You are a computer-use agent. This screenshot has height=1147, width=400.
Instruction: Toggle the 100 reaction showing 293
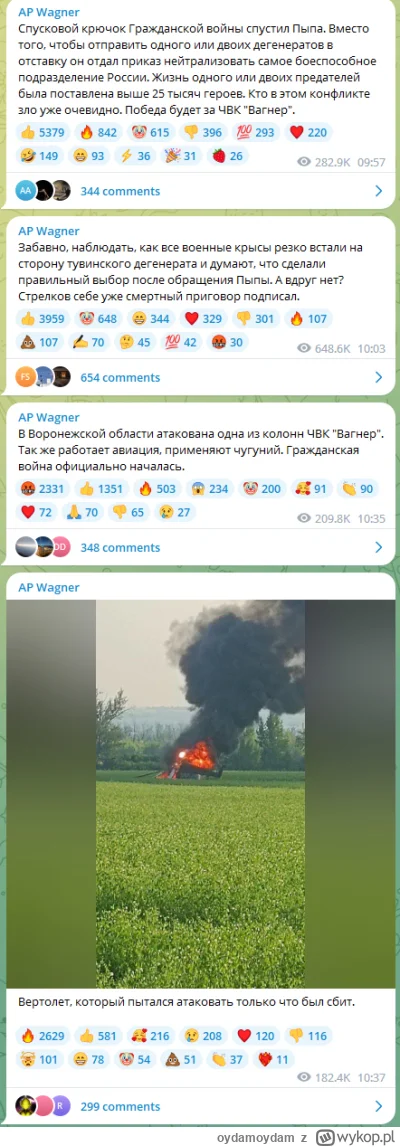[x=257, y=132]
